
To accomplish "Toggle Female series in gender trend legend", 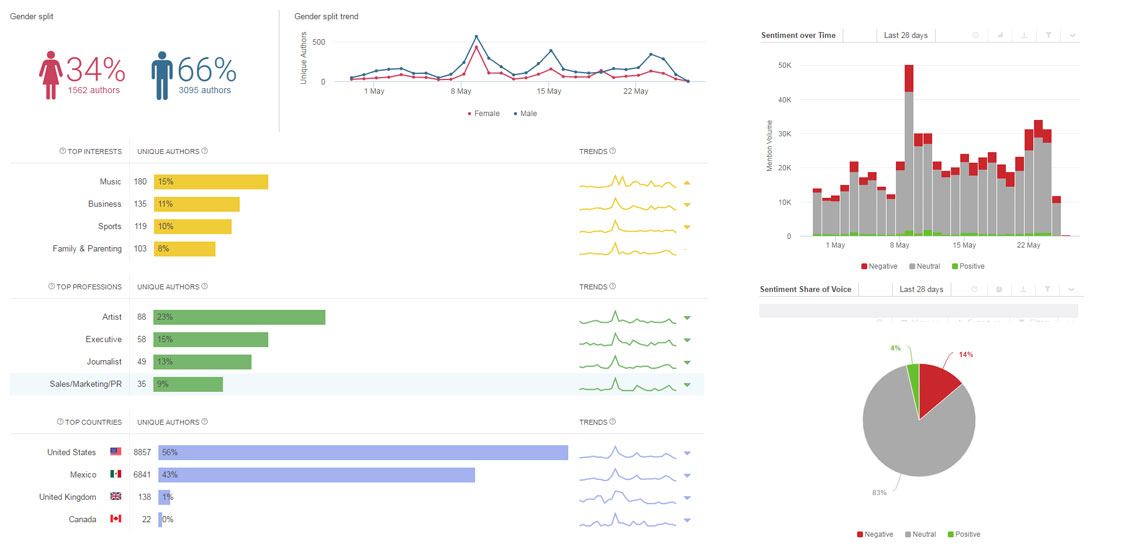I will [484, 114].
